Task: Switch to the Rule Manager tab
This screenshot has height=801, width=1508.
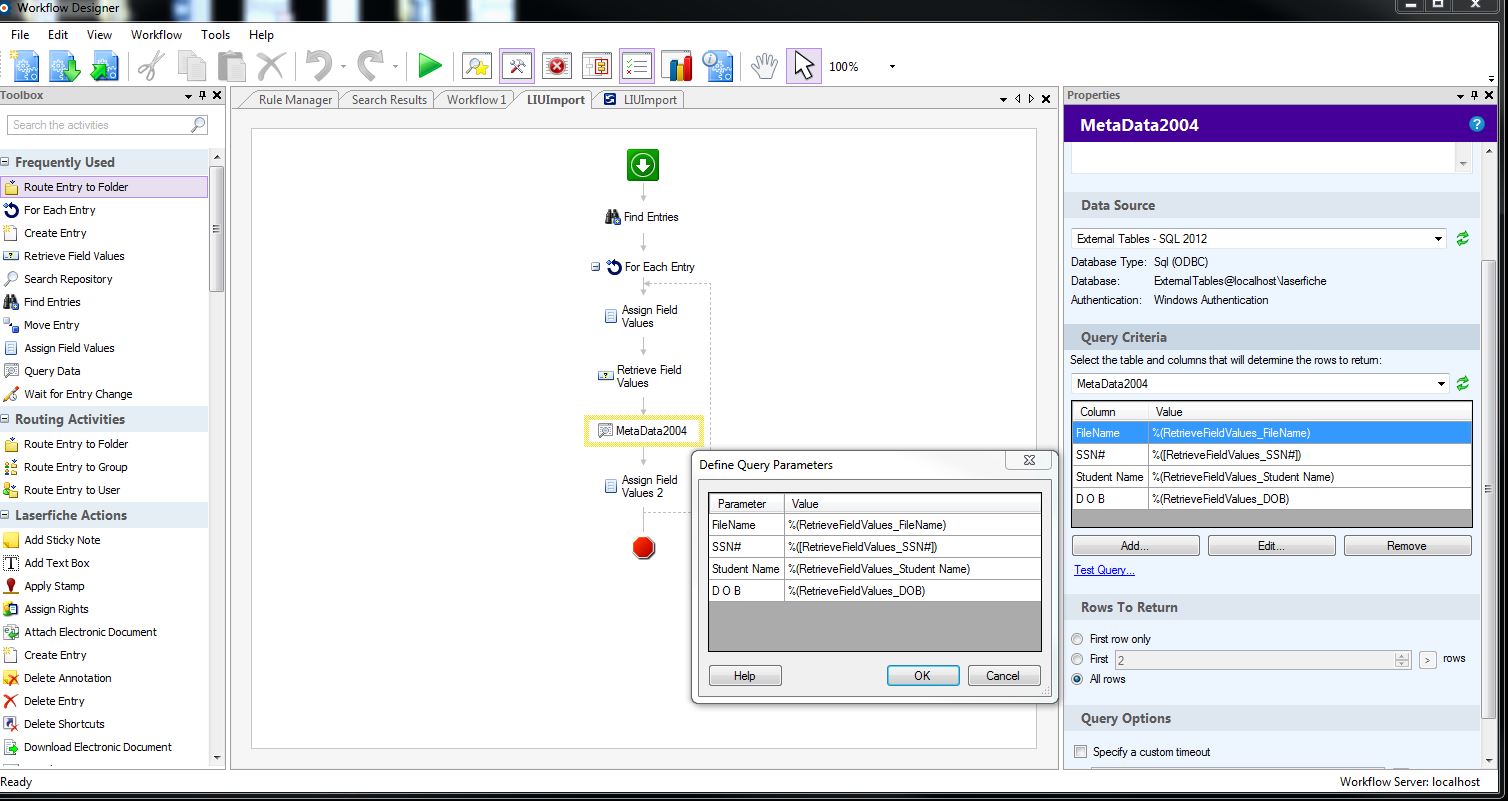Action: coord(294,100)
